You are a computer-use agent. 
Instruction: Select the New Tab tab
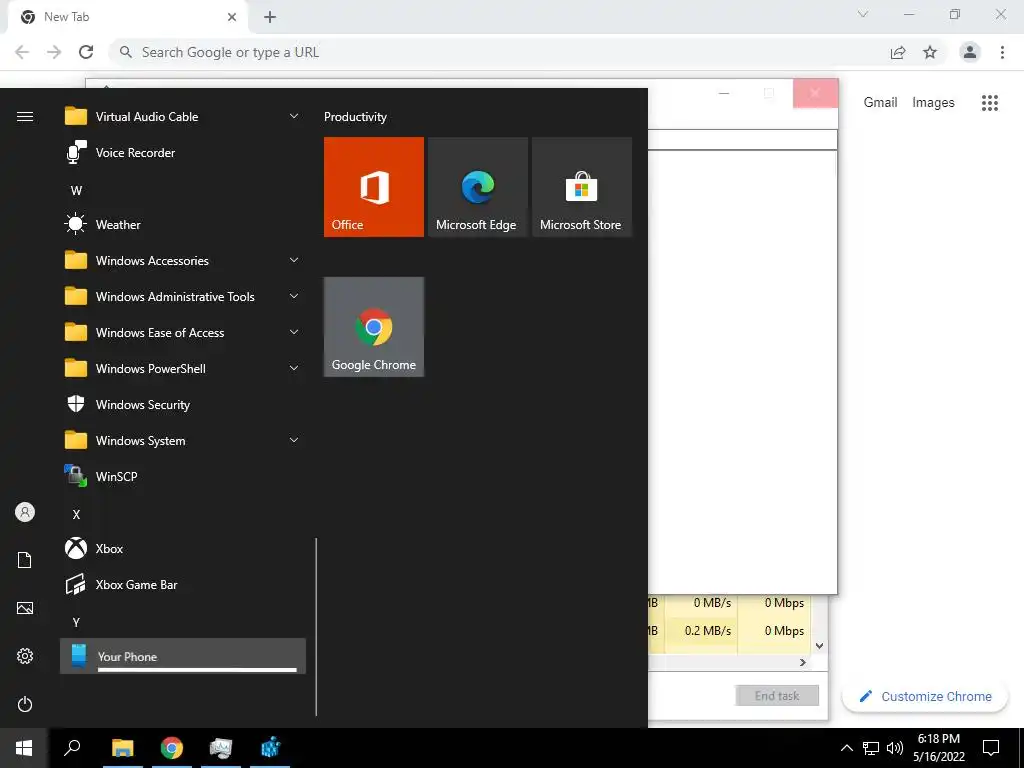pyautogui.click(x=127, y=17)
